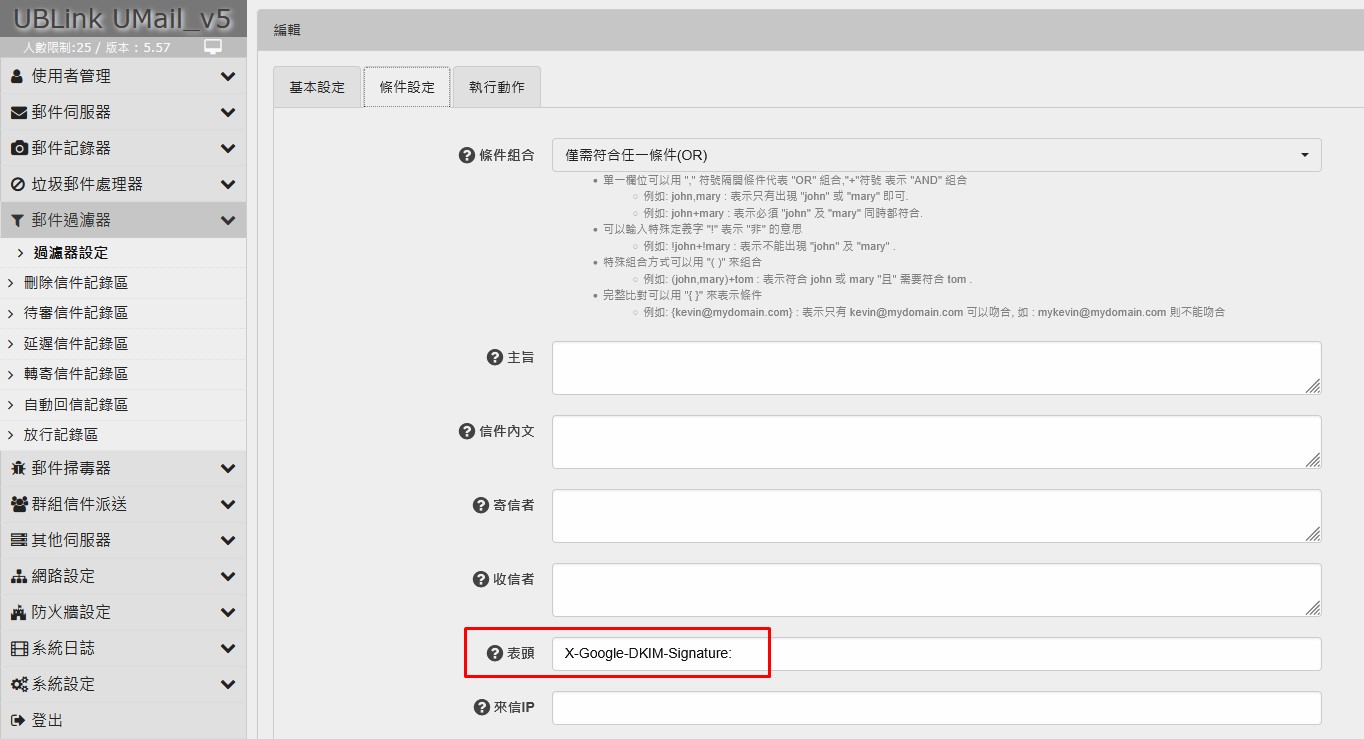Click into the 主旨 text area
The height and width of the screenshot is (739, 1364).
pyautogui.click(x=936, y=368)
